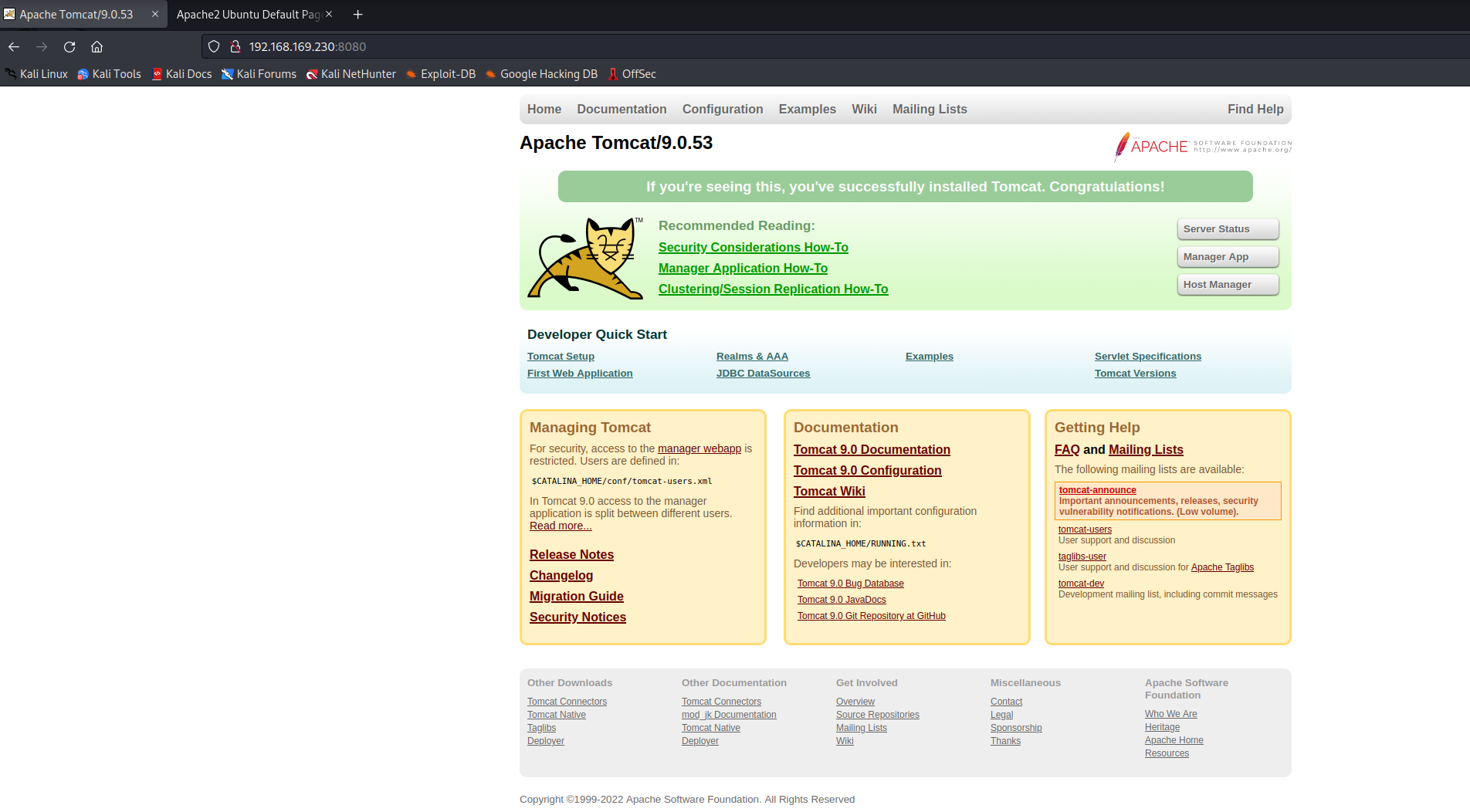Screen dimensions: 1470x812
Task: Click the tracking protection shield icon
Action: point(214,47)
